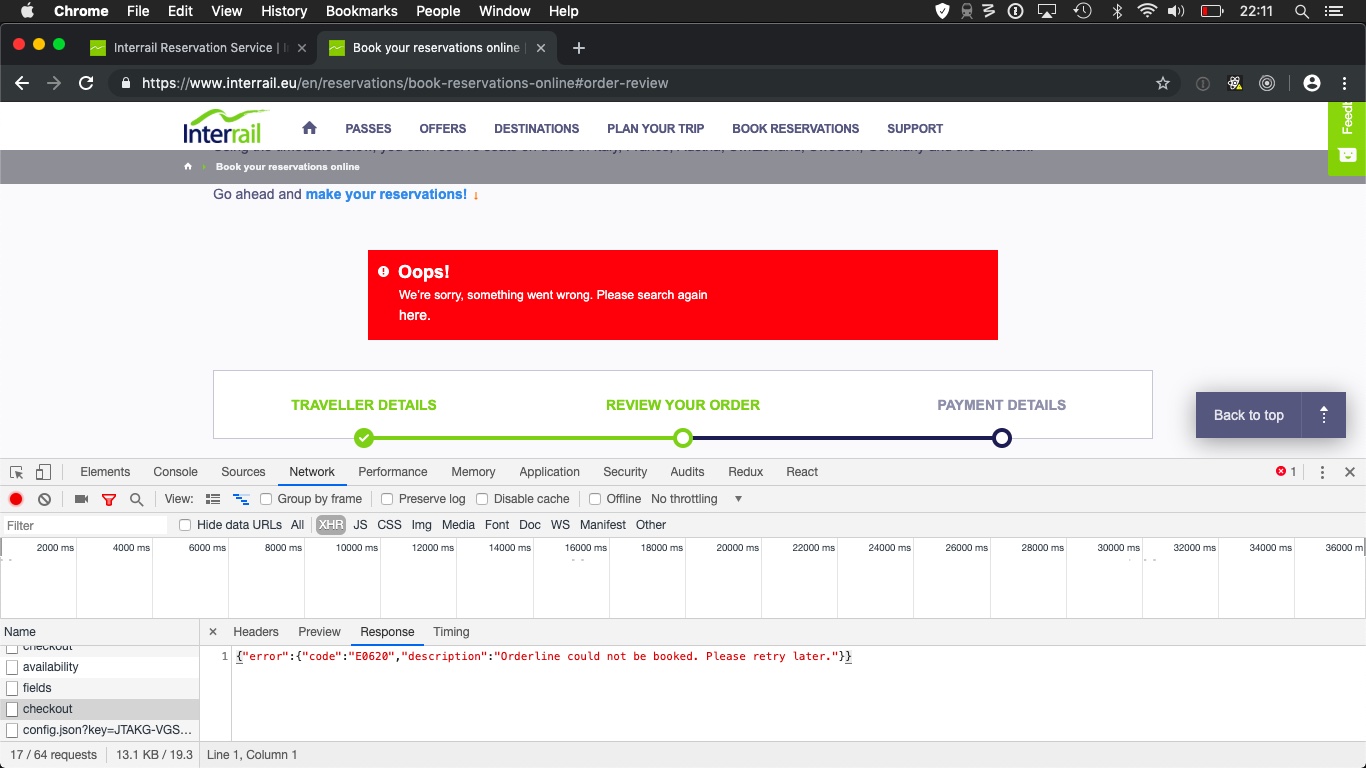Click the 'here.' link in error box
The width and height of the screenshot is (1366, 768).
(414, 315)
